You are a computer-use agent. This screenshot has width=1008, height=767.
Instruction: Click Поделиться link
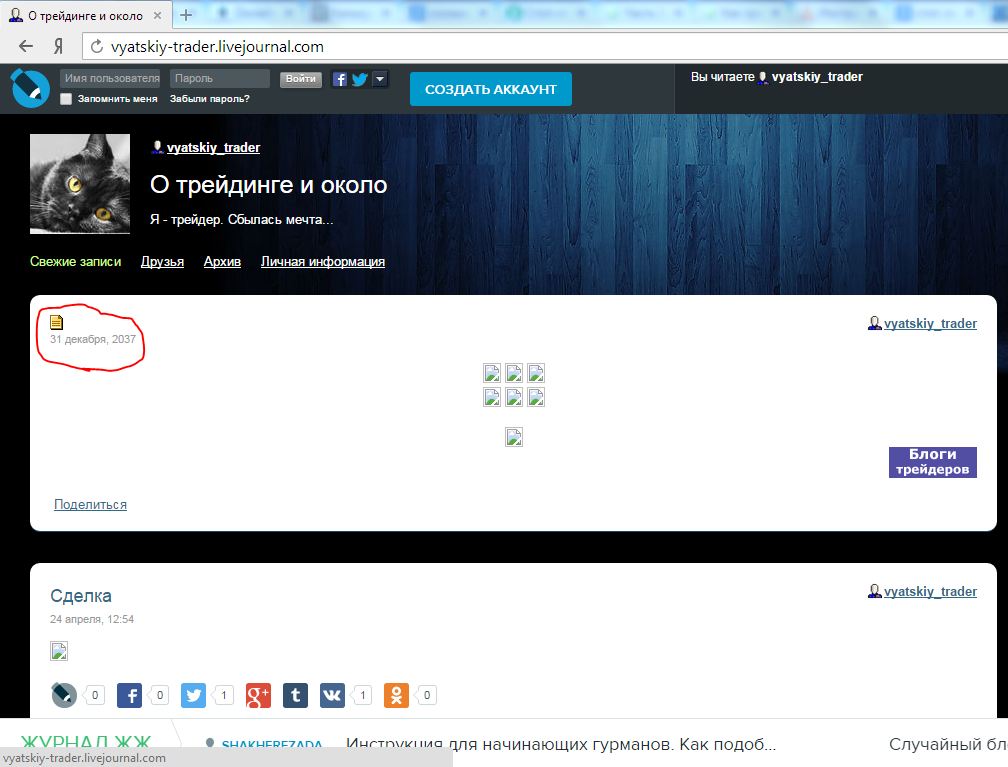tap(90, 505)
